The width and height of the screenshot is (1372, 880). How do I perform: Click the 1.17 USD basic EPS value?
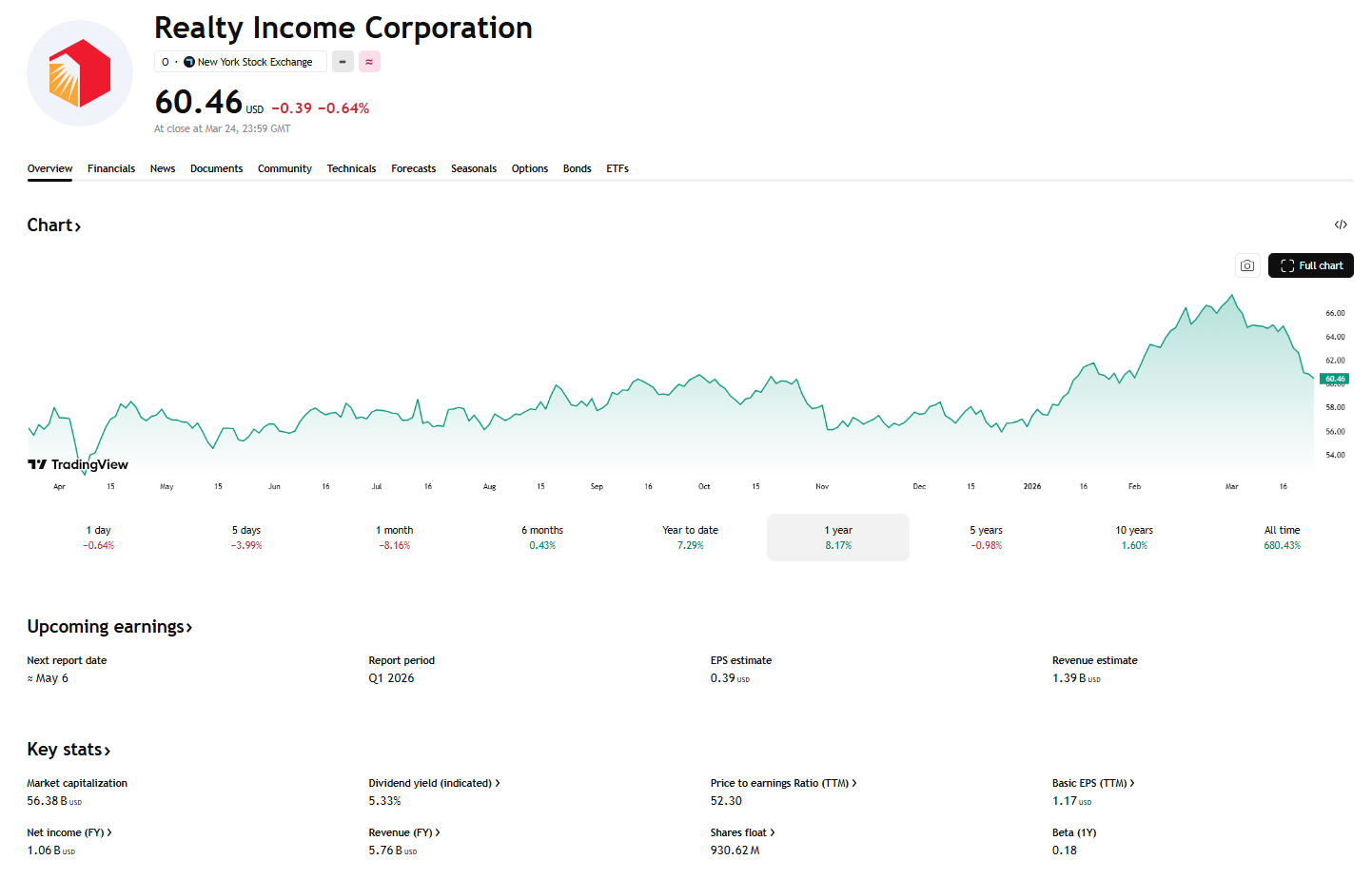pos(1071,801)
